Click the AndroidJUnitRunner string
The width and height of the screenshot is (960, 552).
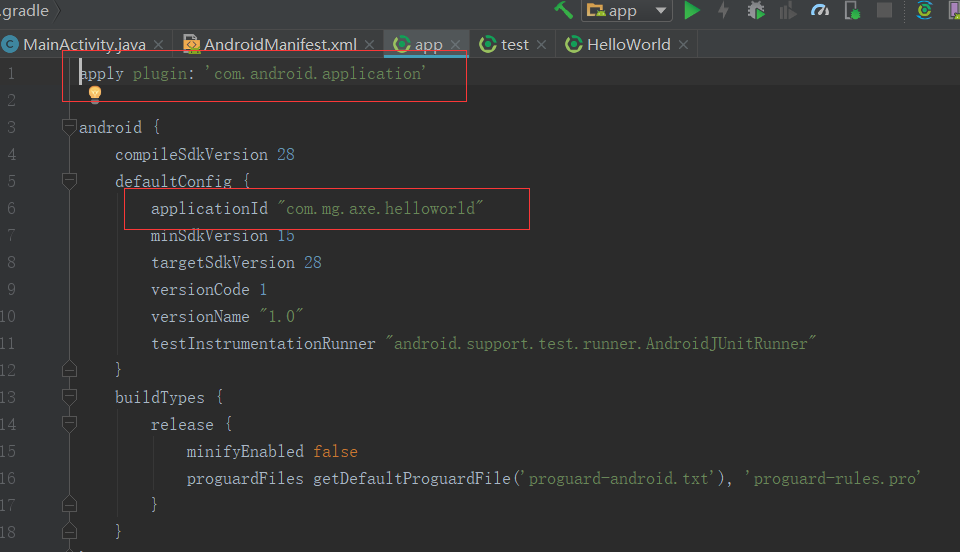click(601, 343)
